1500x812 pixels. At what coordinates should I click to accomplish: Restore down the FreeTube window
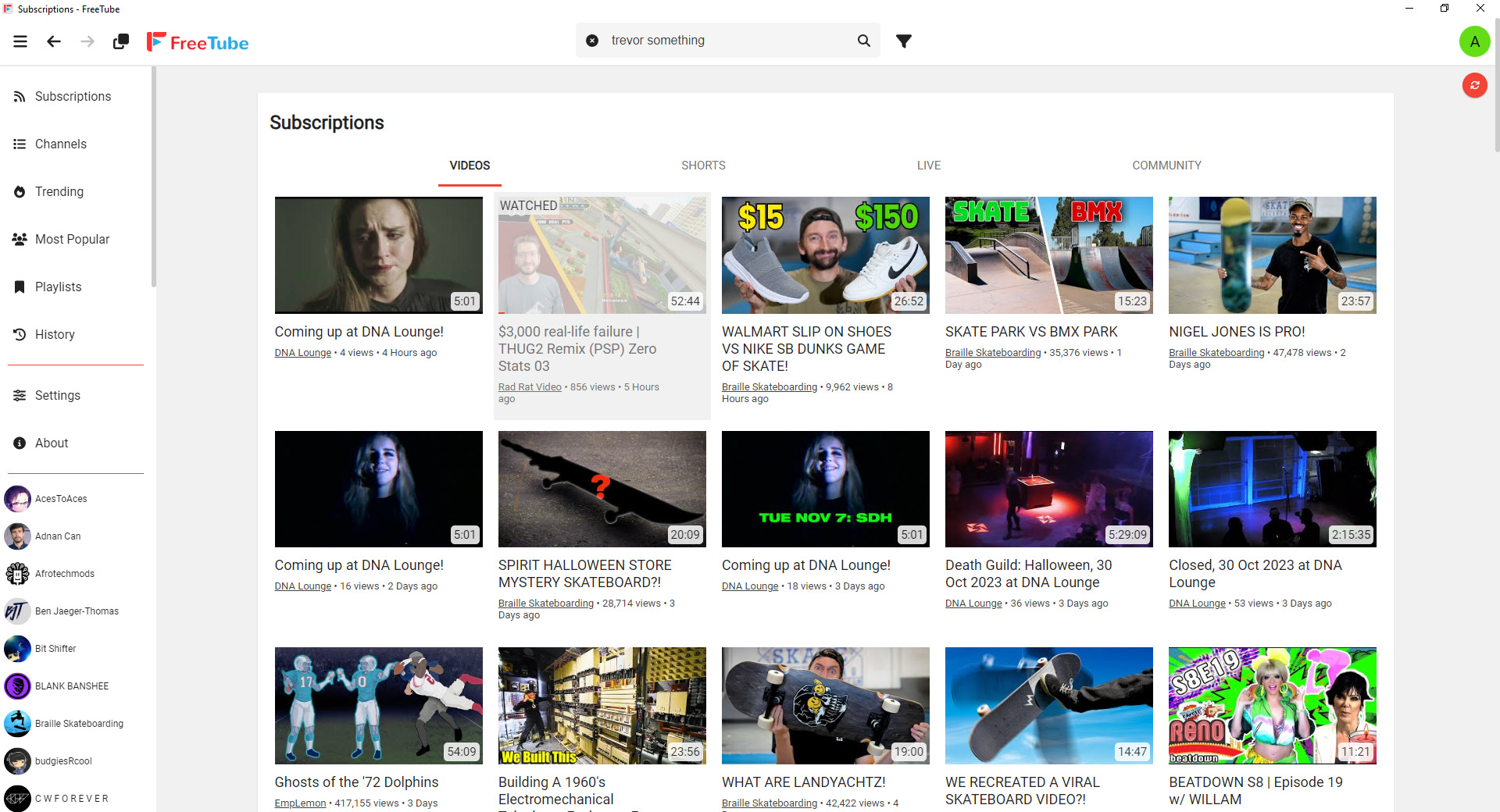tap(1445, 9)
